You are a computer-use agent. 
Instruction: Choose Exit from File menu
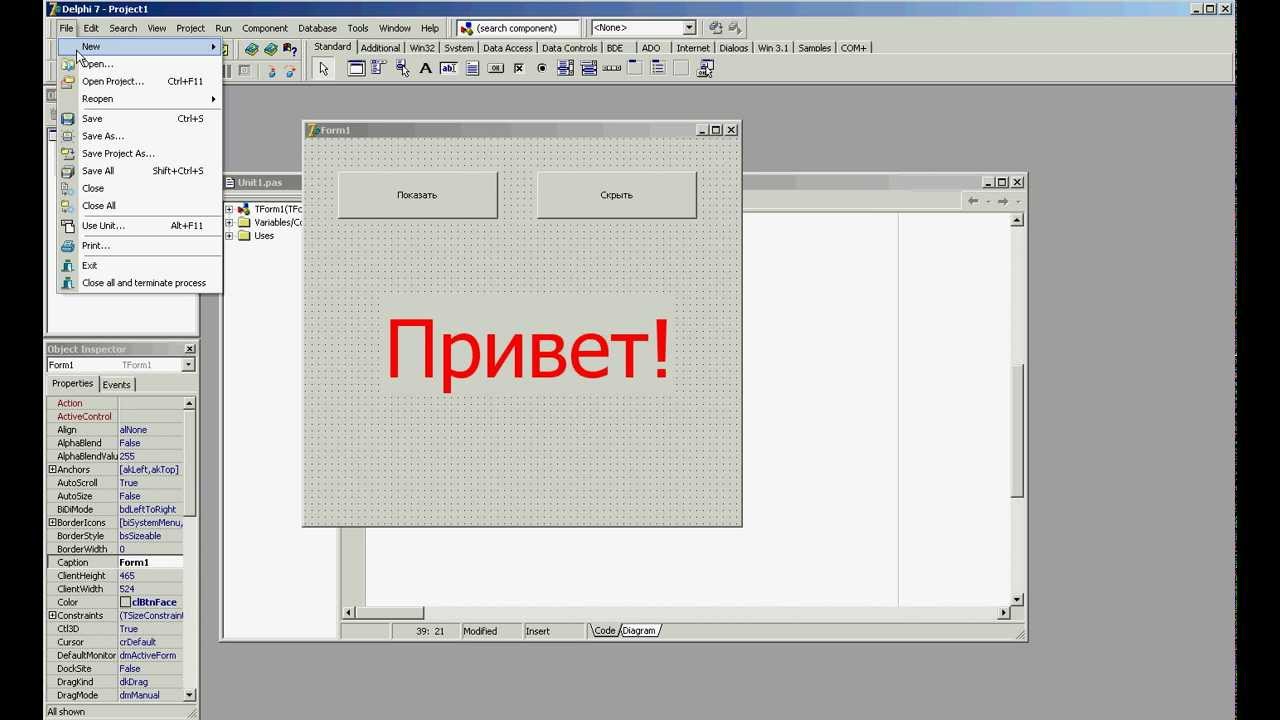[x=139, y=265]
